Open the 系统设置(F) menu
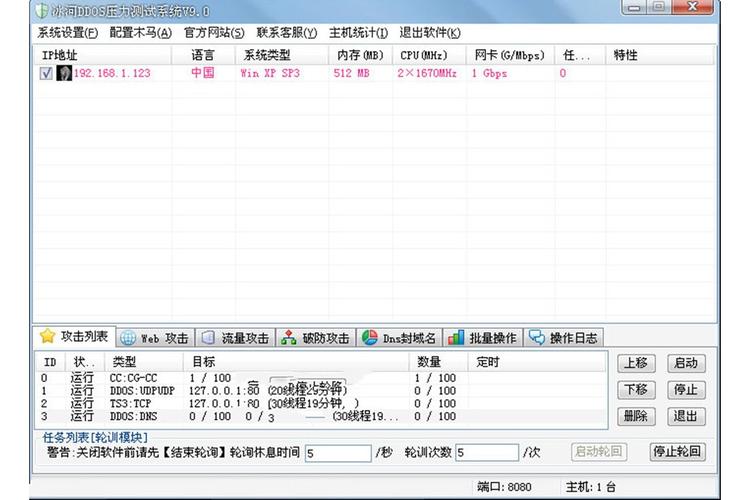This screenshot has width=750, height=500. click(x=68, y=32)
